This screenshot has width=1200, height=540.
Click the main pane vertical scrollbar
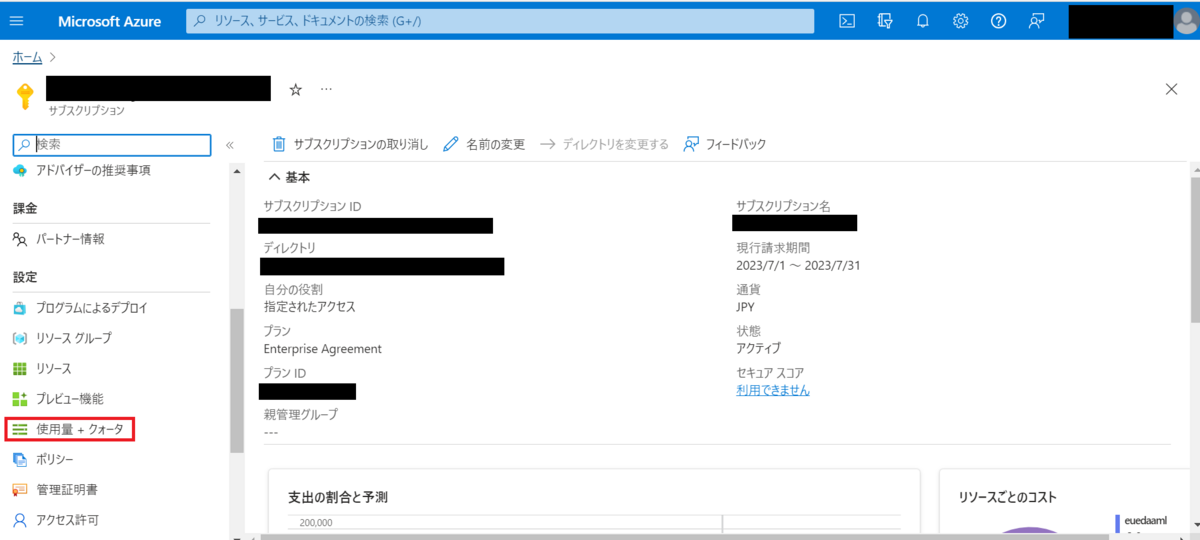pos(1194,250)
